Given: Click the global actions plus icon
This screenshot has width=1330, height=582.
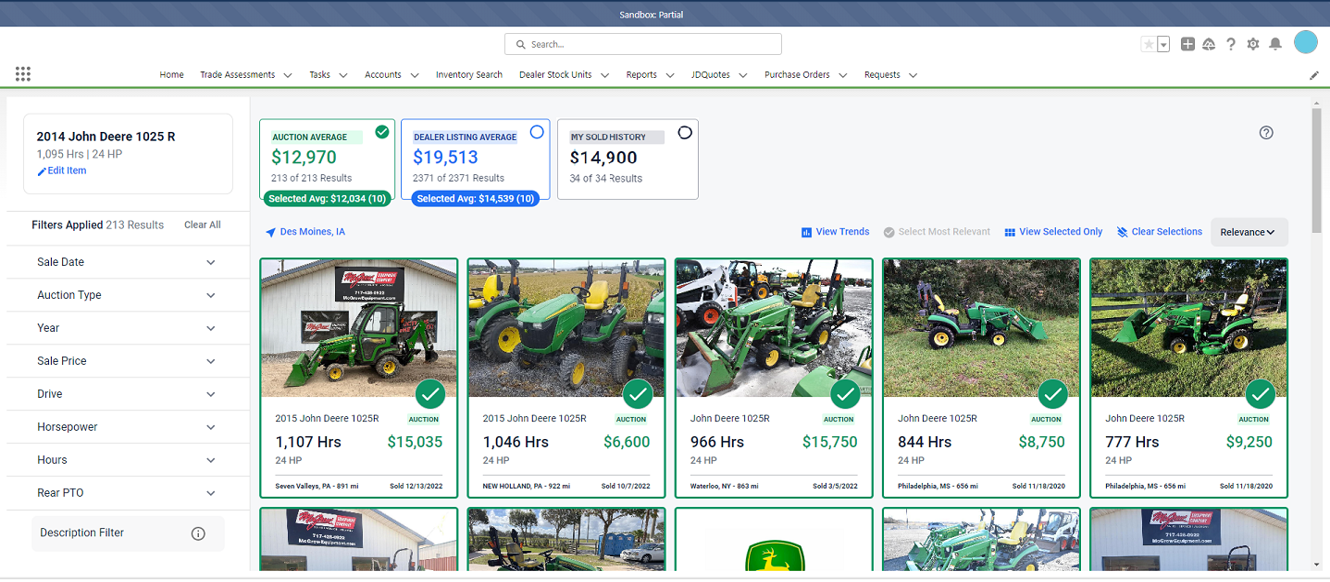Looking at the screenshot, I should (x=1188, y=44).
